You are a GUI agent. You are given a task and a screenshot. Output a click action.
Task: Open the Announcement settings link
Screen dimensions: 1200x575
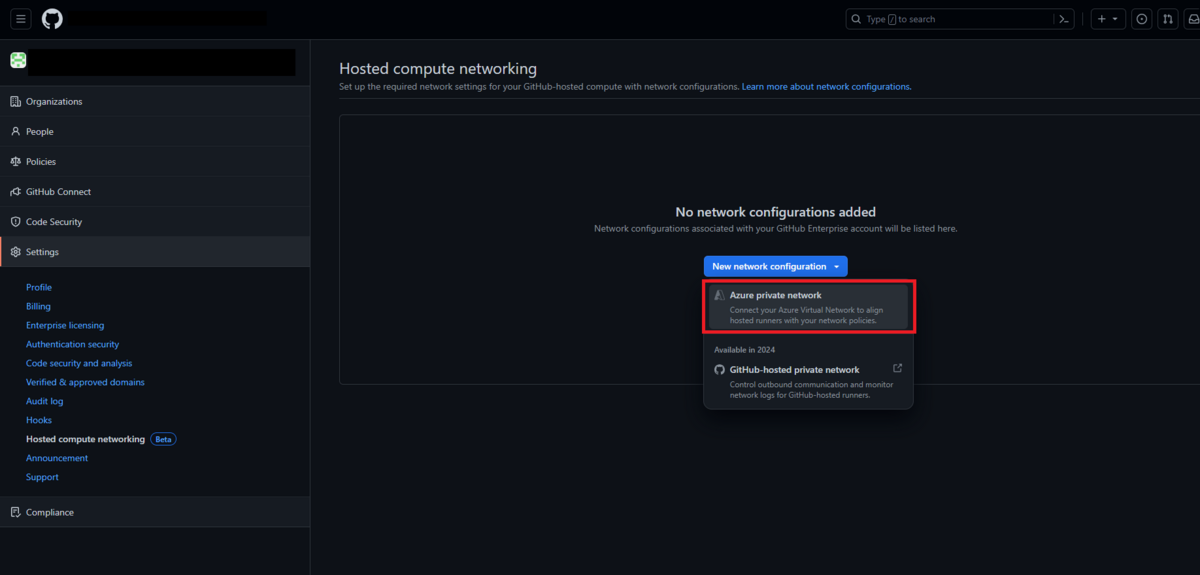click(x=57, y=458)
